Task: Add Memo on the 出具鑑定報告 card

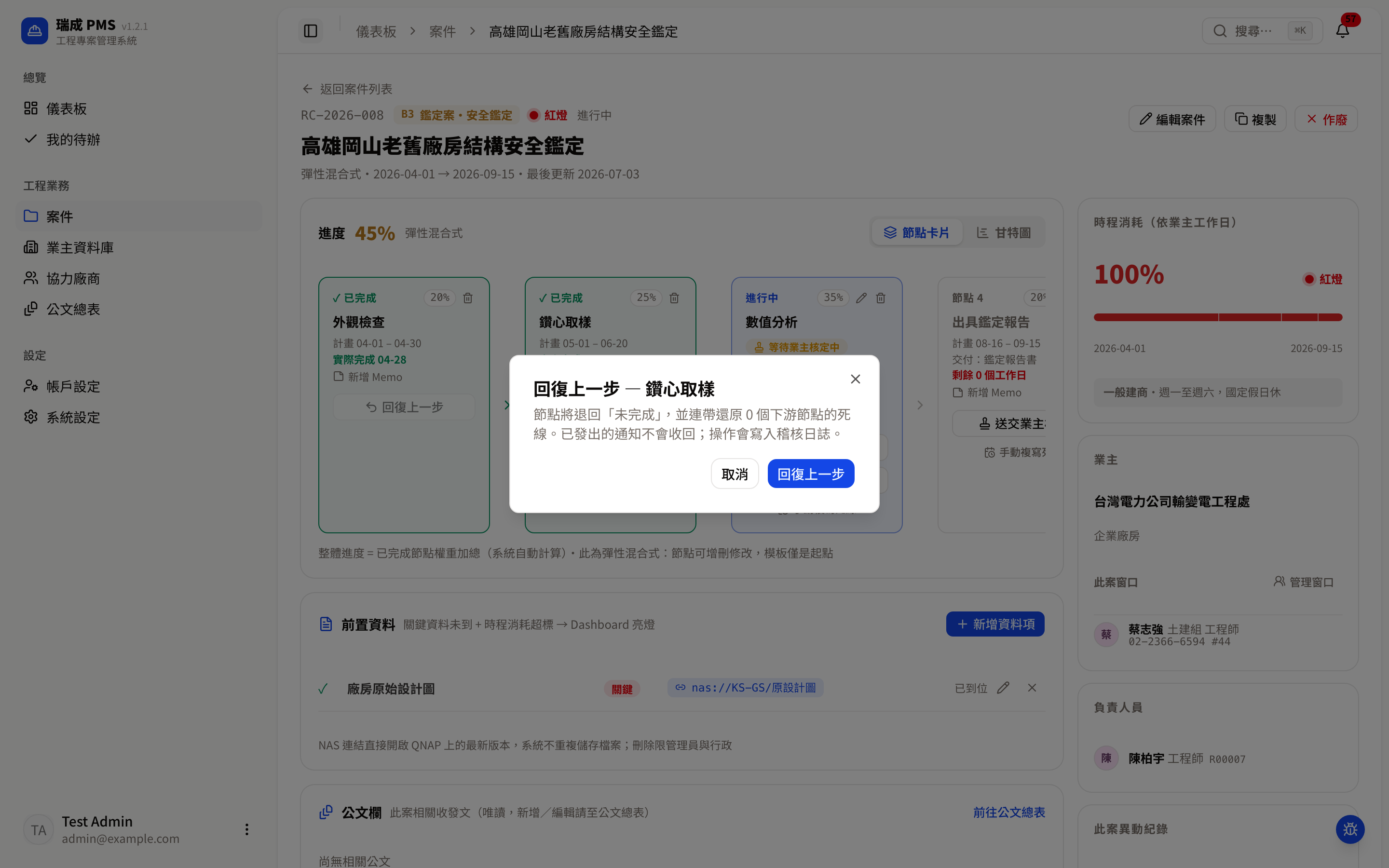Action: tap(987, 393)
